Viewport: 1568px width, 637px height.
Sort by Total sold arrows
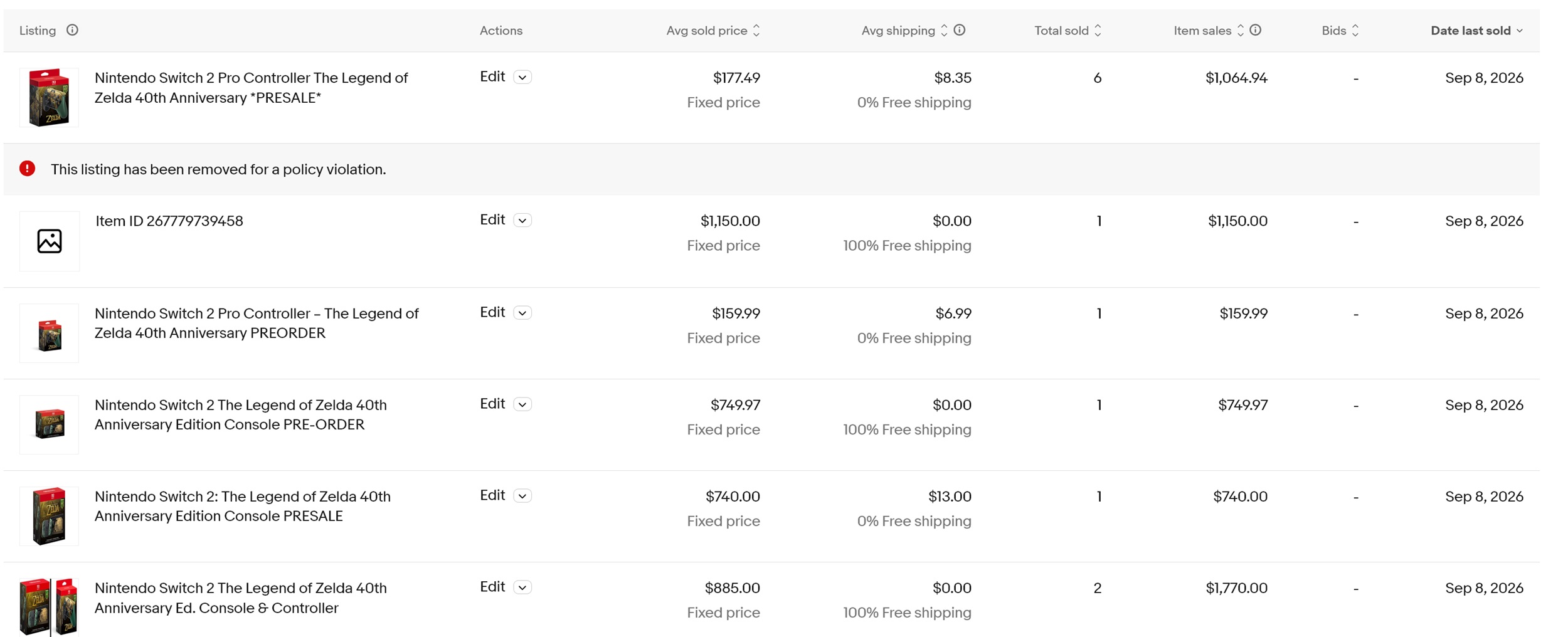click(1098, 30)
